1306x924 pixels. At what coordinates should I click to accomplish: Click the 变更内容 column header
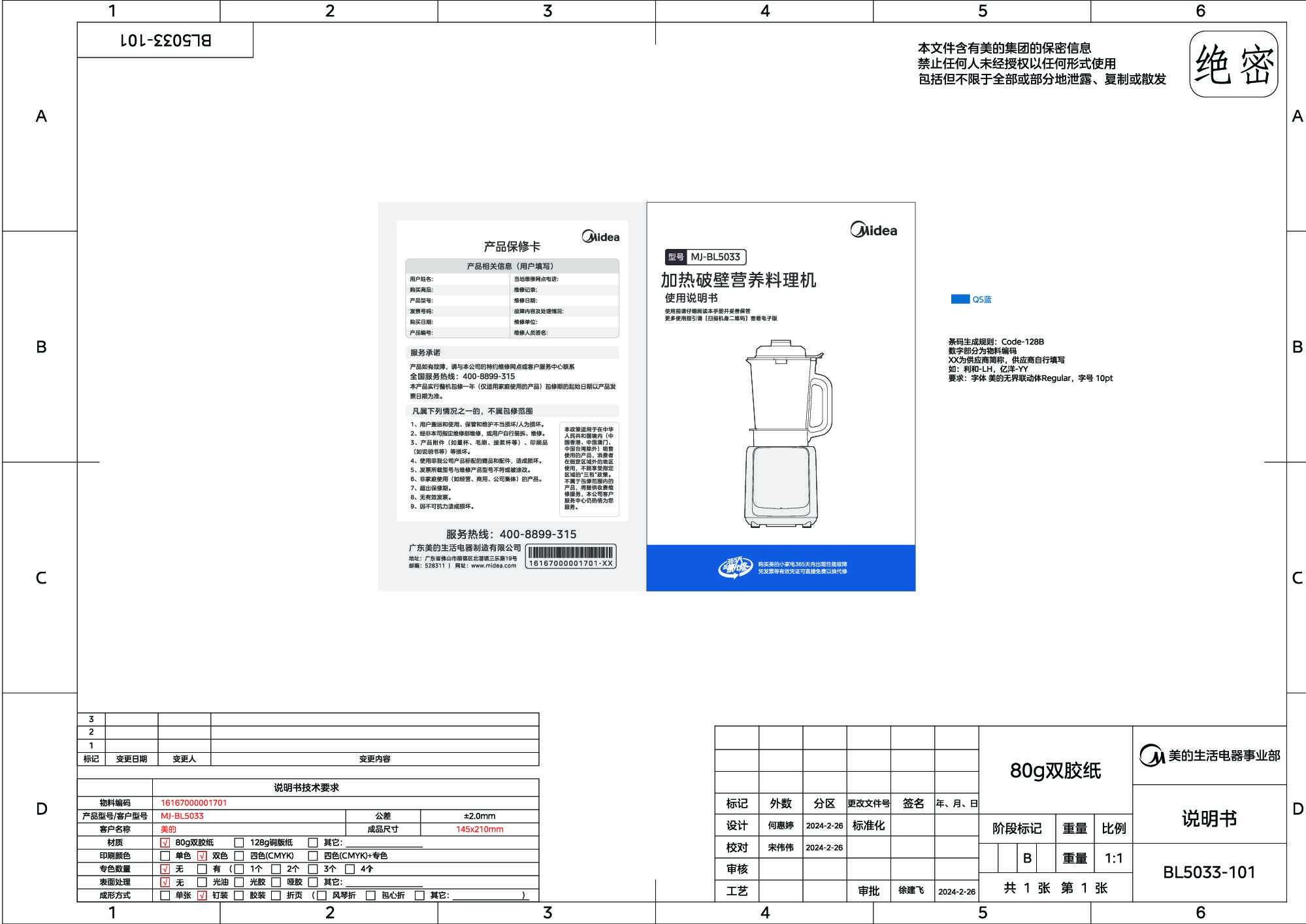pos(374,759)
